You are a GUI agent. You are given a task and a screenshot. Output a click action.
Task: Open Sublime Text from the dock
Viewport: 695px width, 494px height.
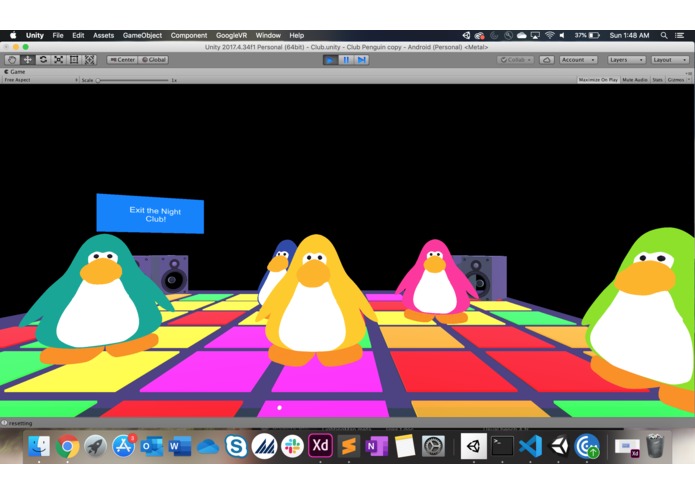(349, 446)
